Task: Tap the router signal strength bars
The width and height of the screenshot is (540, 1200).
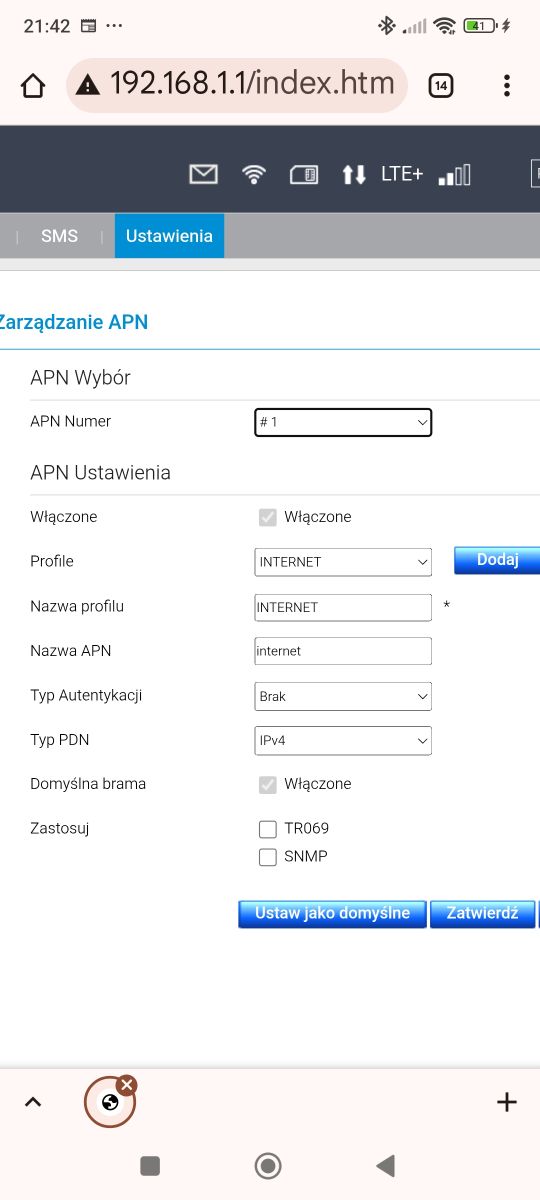Action: pos(455,175)
